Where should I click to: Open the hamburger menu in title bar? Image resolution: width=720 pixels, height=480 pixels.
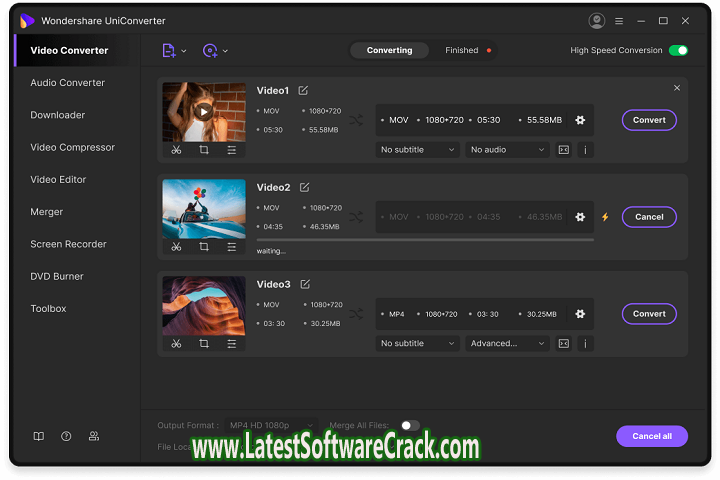click(x=619, y=21)
